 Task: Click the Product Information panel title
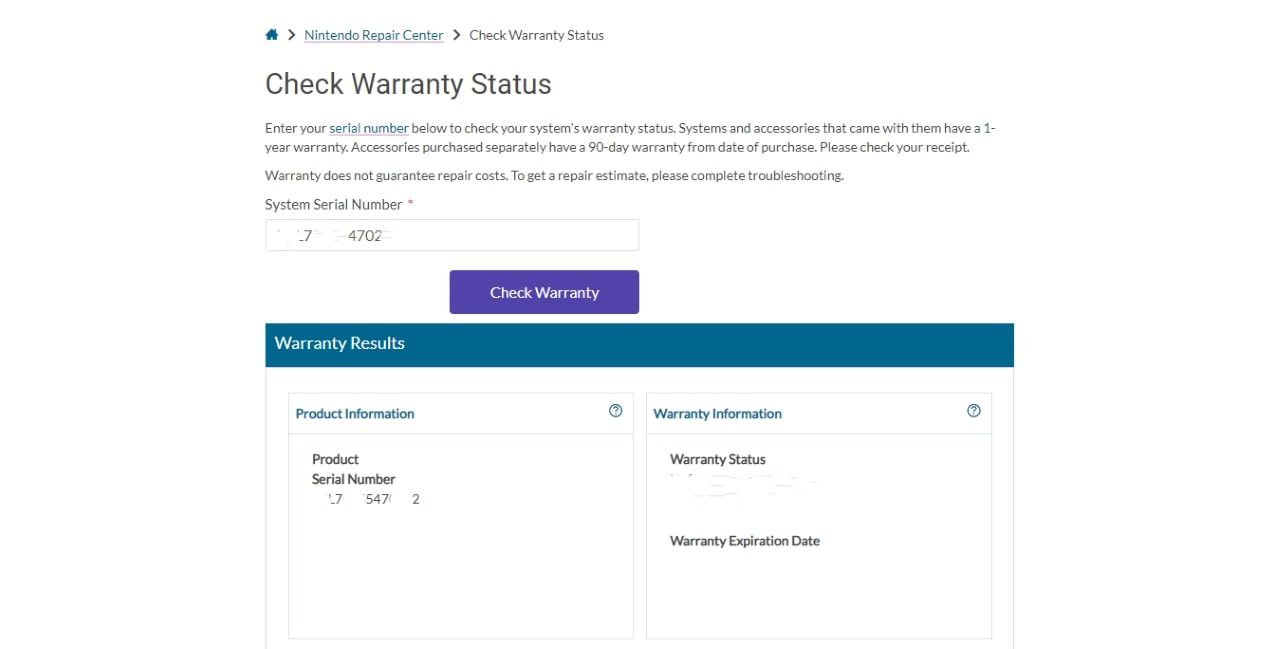click(355, 414)
